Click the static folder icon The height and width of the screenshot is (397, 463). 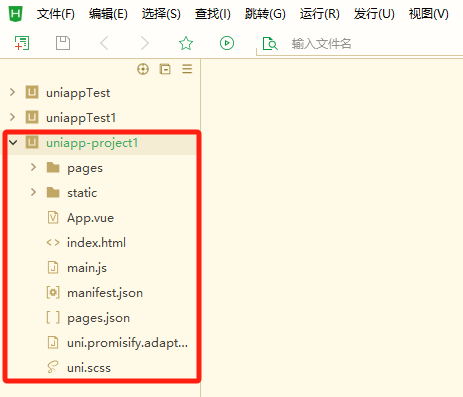click(53, 192)
